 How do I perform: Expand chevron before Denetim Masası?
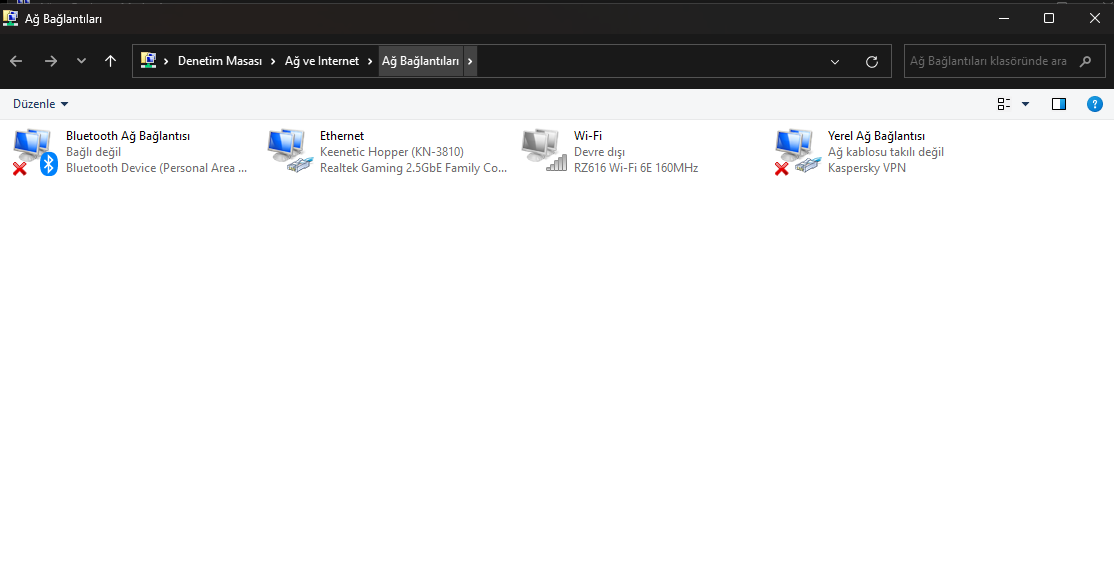pyautogui.click(x=166, y=61)
